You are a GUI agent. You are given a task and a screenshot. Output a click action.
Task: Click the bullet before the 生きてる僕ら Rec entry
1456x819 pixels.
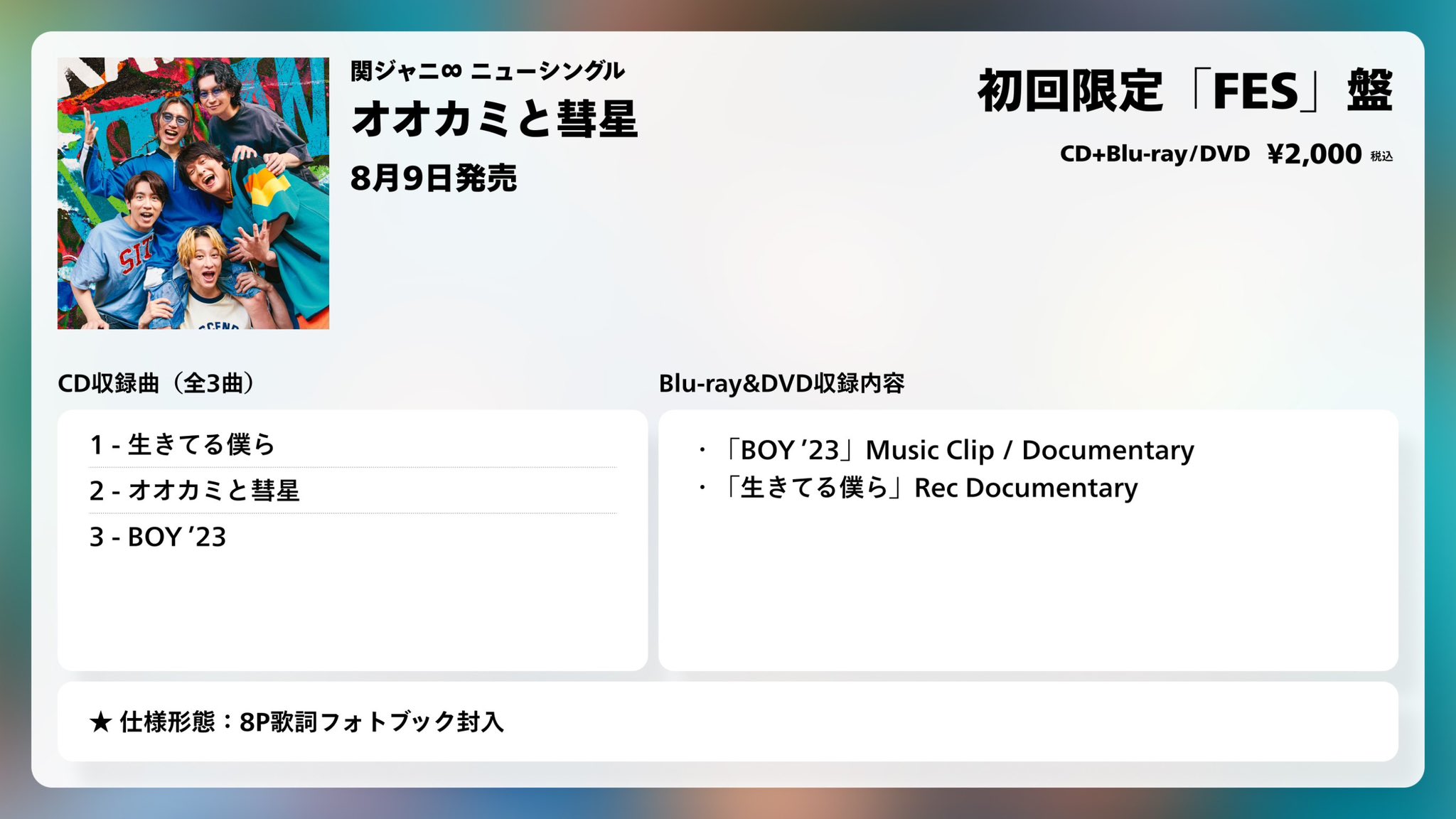click(x=702, y=488)
